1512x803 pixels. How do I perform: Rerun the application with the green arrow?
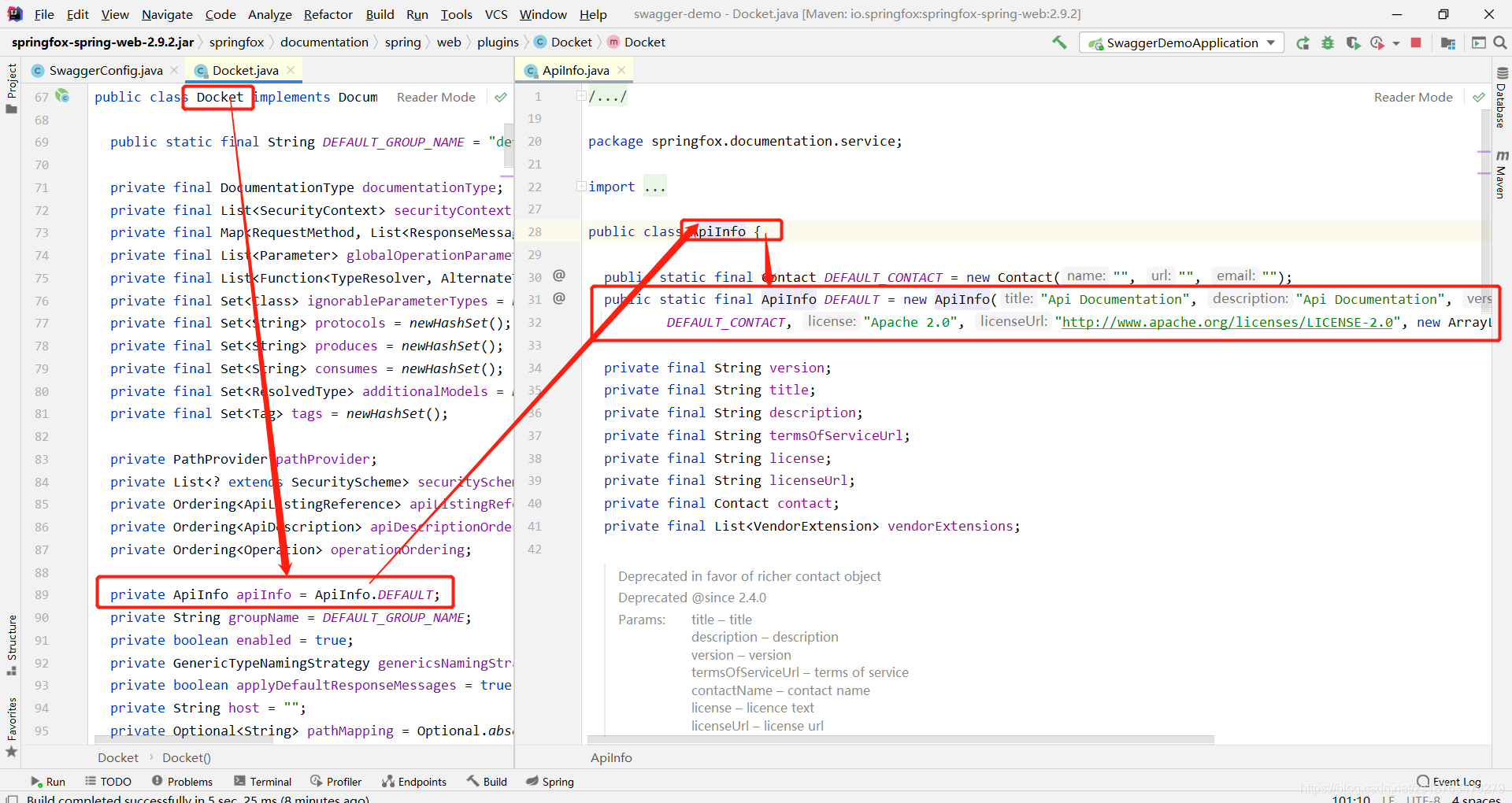pos(1303,43)
